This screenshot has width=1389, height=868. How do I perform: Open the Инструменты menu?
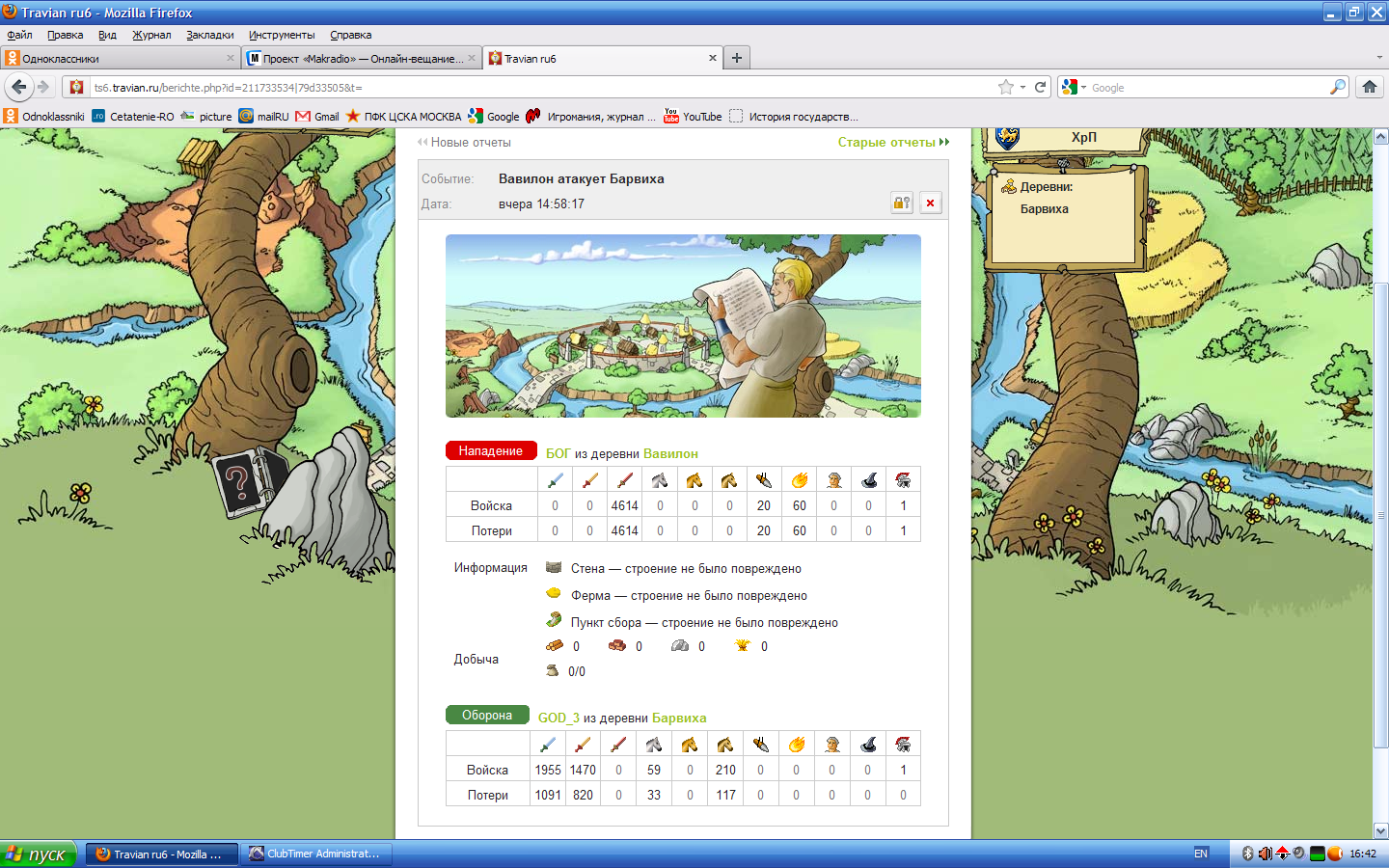point(282,35)
